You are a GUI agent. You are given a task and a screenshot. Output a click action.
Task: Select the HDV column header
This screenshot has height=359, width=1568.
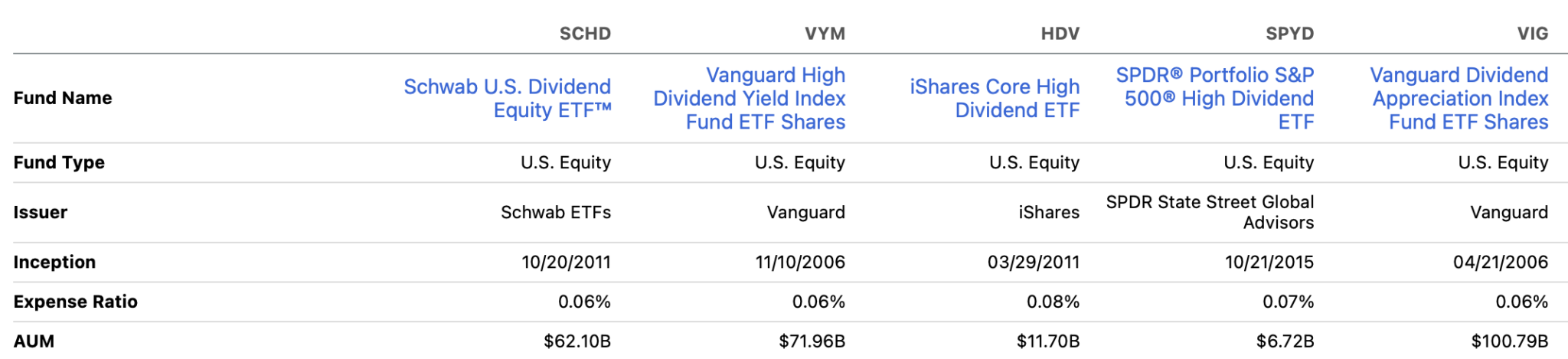tap(1060, 34)
